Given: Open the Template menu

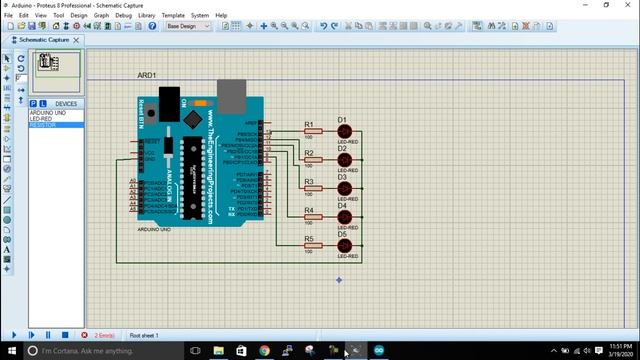Looking at the screenshot, I should (x=173, y=15).
